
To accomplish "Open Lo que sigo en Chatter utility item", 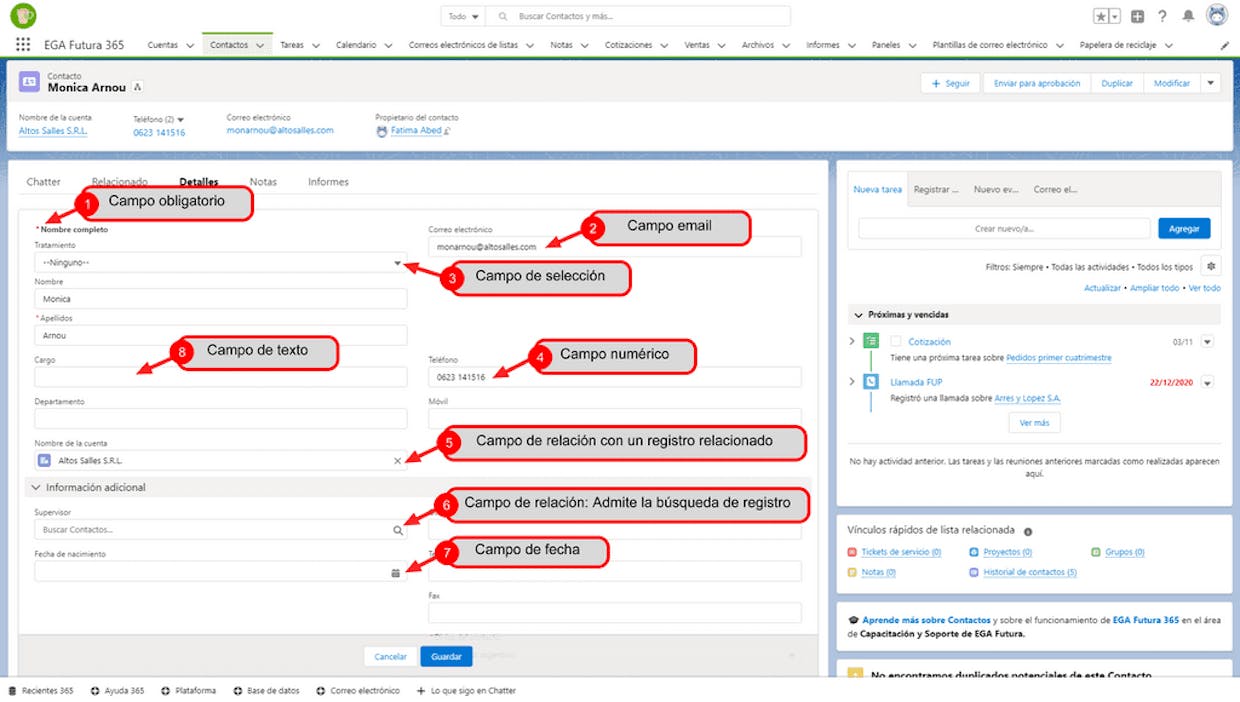I will pos(466,691).
